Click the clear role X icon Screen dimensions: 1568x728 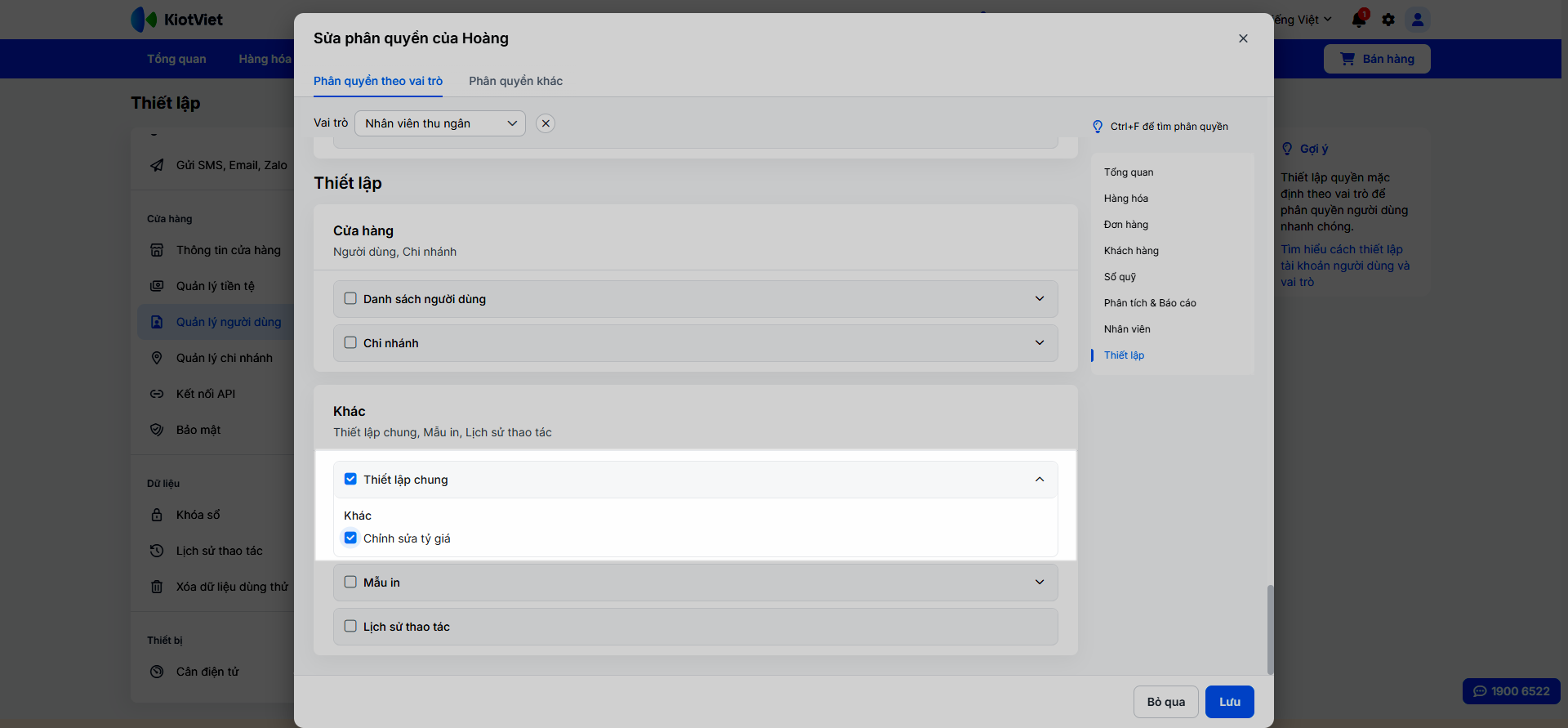click(x=546, y=123)
